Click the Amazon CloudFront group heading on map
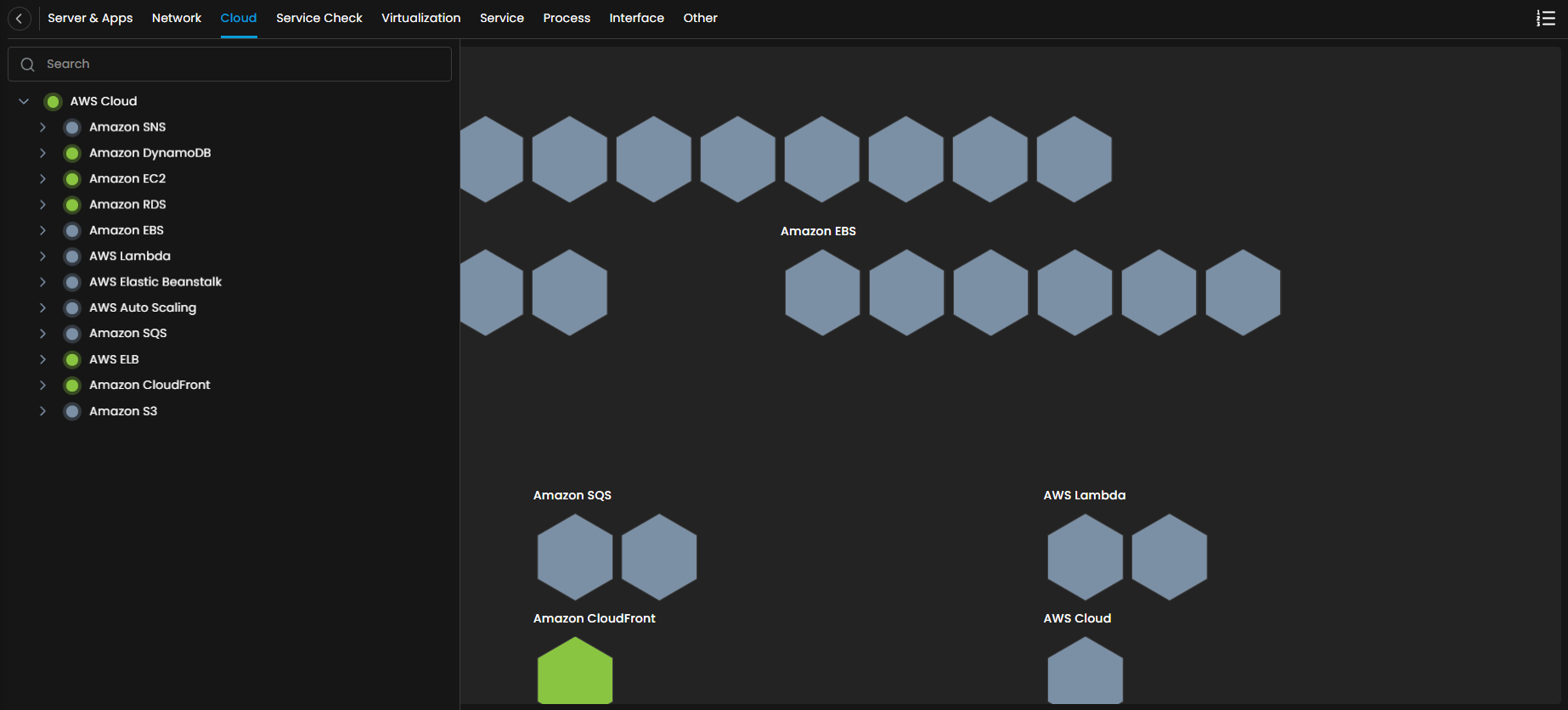1568x710 pixels. tap(595, 618)
